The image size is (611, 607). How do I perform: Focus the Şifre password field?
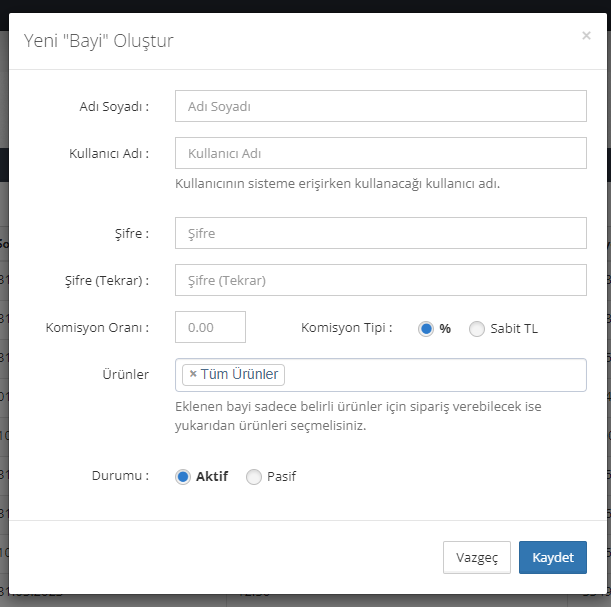tap(380, 233)
